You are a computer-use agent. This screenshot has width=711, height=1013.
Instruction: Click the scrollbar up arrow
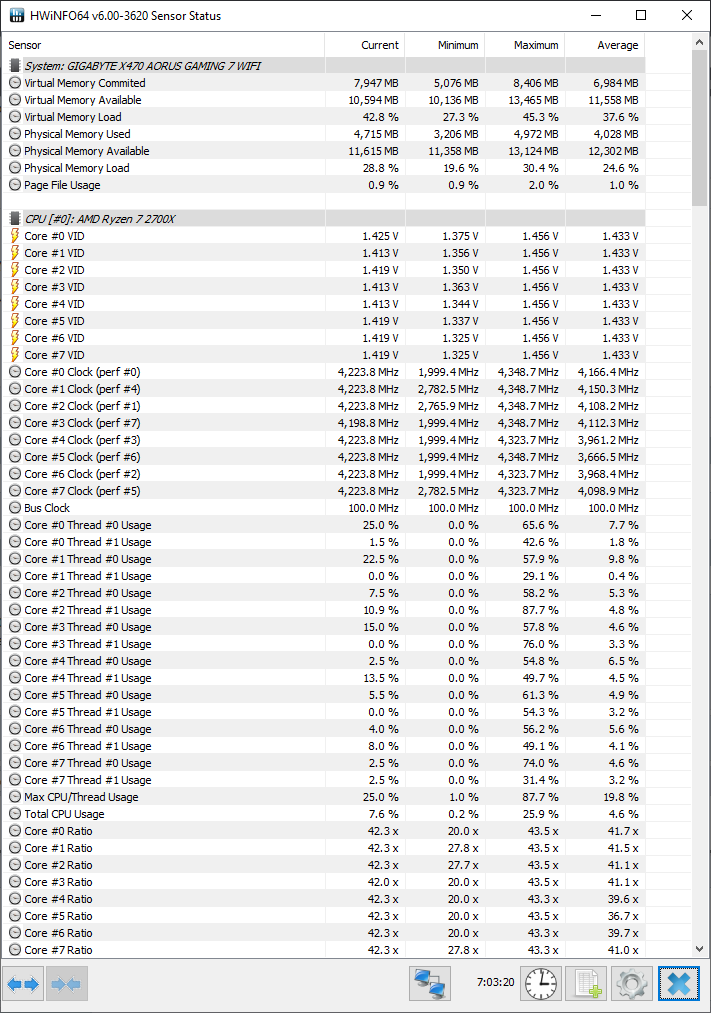[x=700, y=40]
